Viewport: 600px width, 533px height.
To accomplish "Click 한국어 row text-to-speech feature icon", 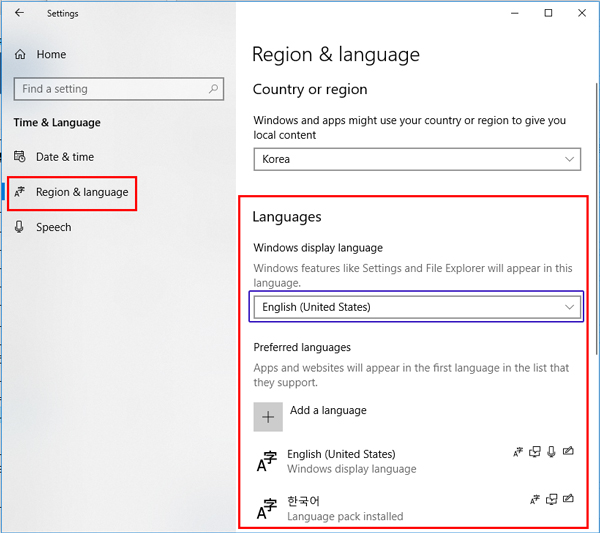I will click(x=551, y=500).
